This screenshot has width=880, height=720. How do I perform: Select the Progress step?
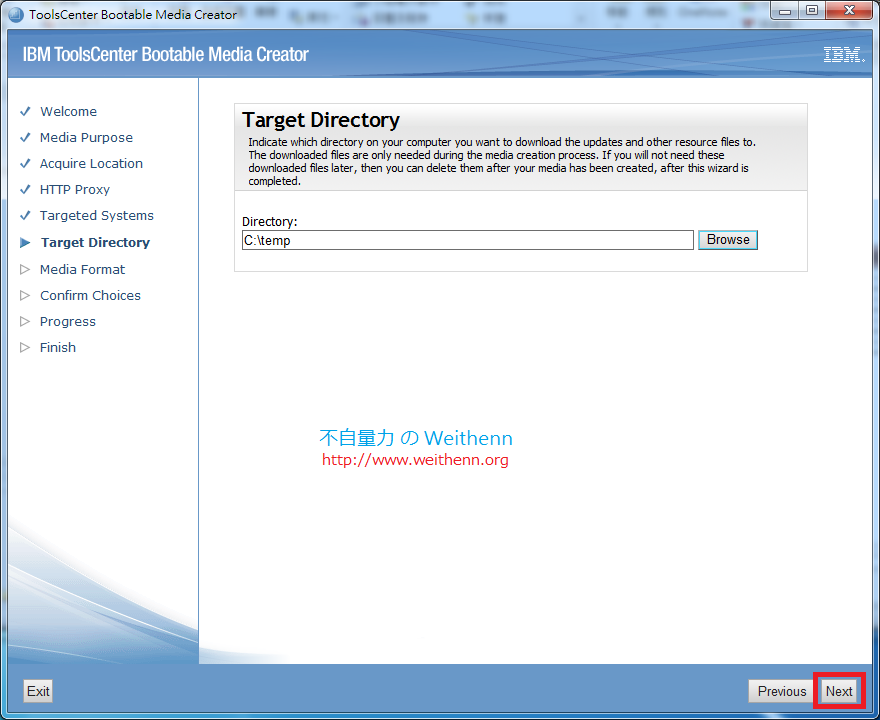tap(67, 322)
